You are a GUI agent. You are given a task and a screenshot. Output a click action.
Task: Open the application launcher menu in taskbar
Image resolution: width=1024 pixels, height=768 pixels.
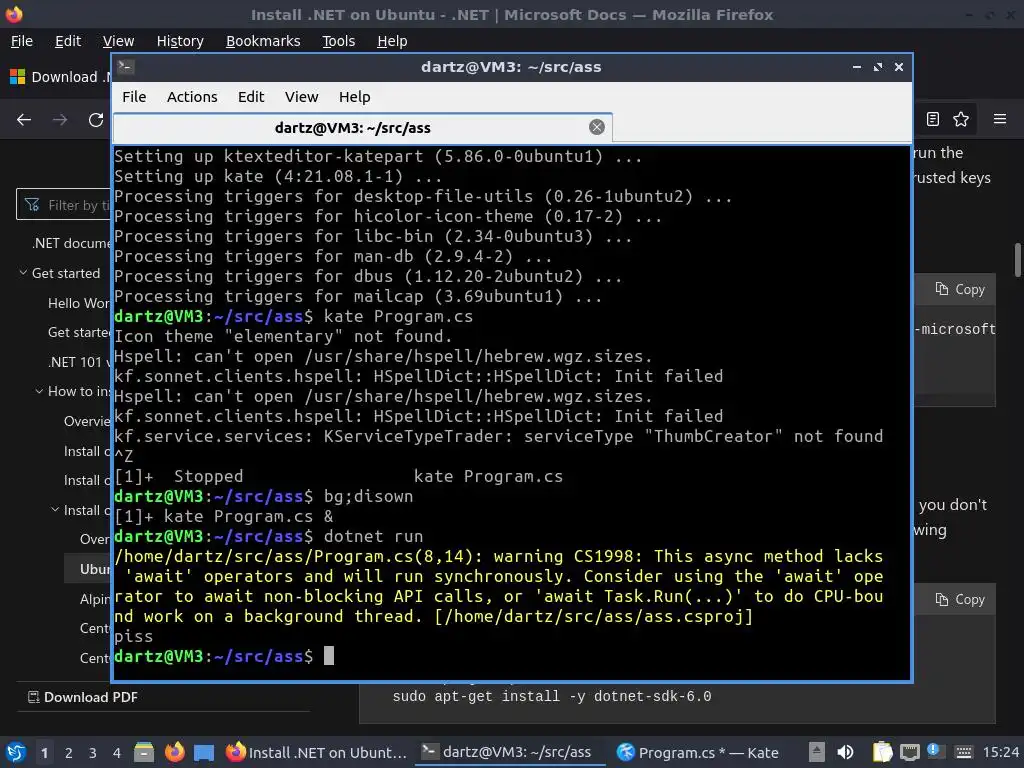tap(16, 752)
